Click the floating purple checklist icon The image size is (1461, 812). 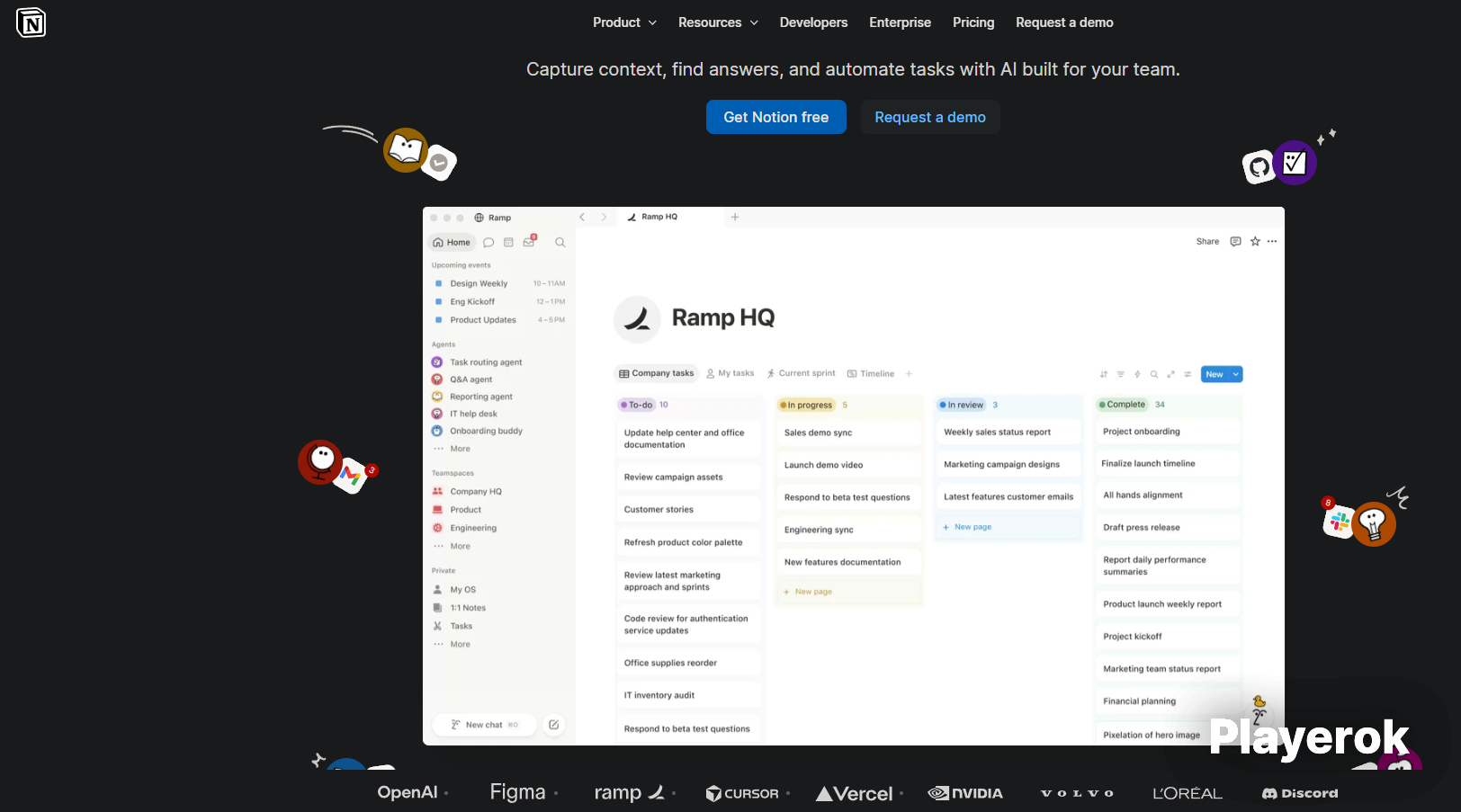point(1295,163)
